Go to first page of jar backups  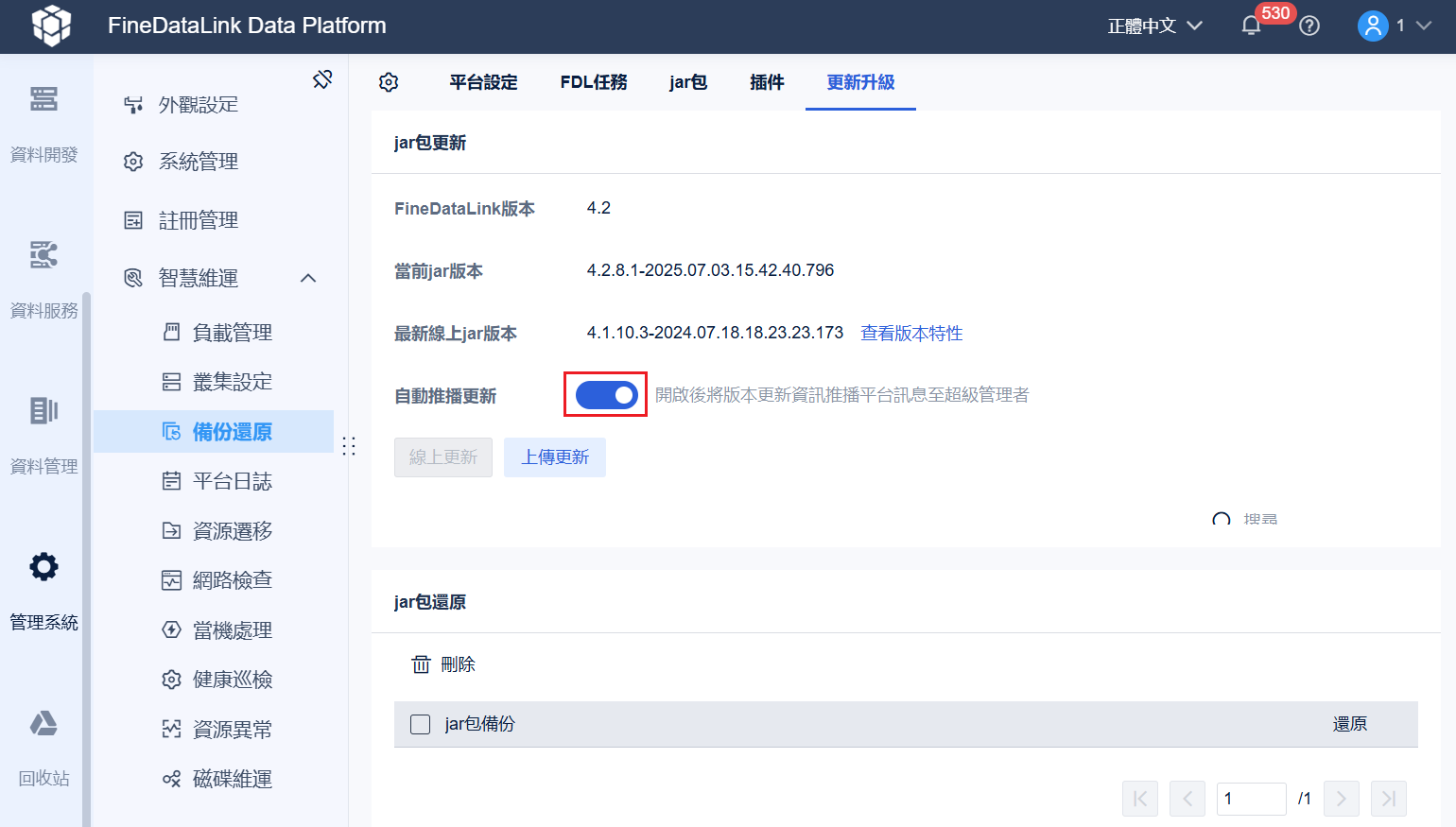point(1140,799)
